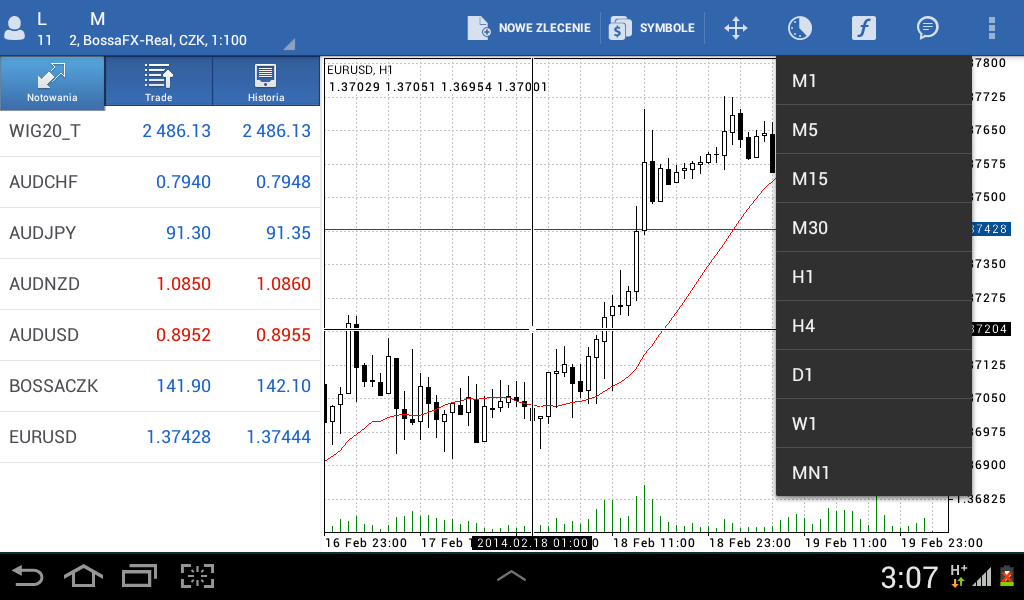The width and height of the screenshot is (1024, 600).
Task: Tap the 18 Feb 11:00 time axis label
Action: (x=654, y=543)
